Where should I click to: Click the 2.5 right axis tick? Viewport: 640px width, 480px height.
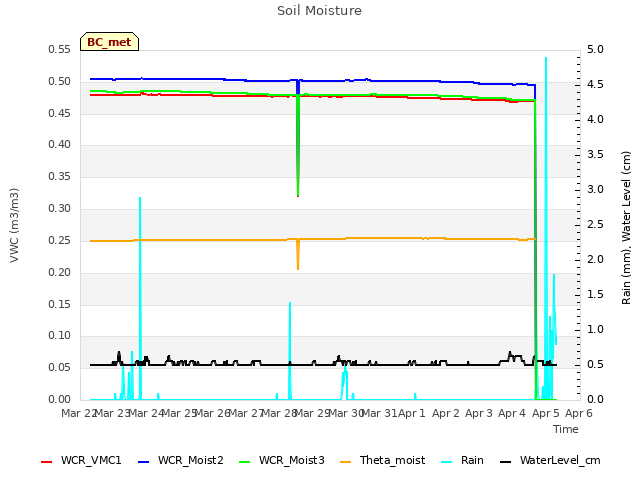(595, 224)
